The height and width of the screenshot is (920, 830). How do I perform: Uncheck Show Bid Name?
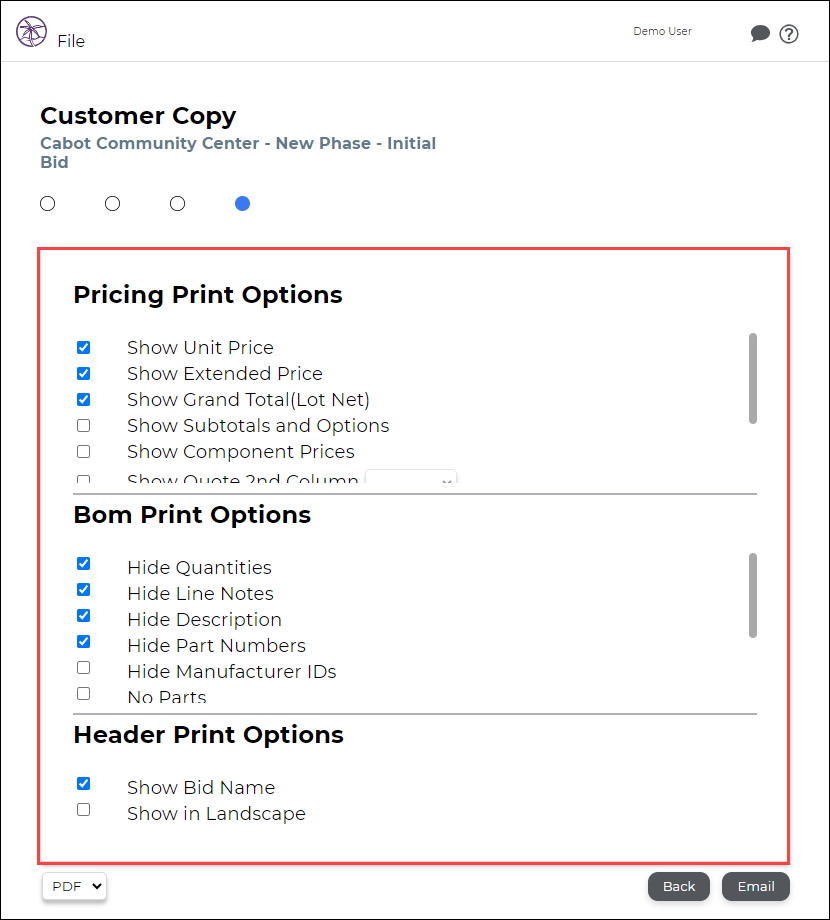coord(84,784)
